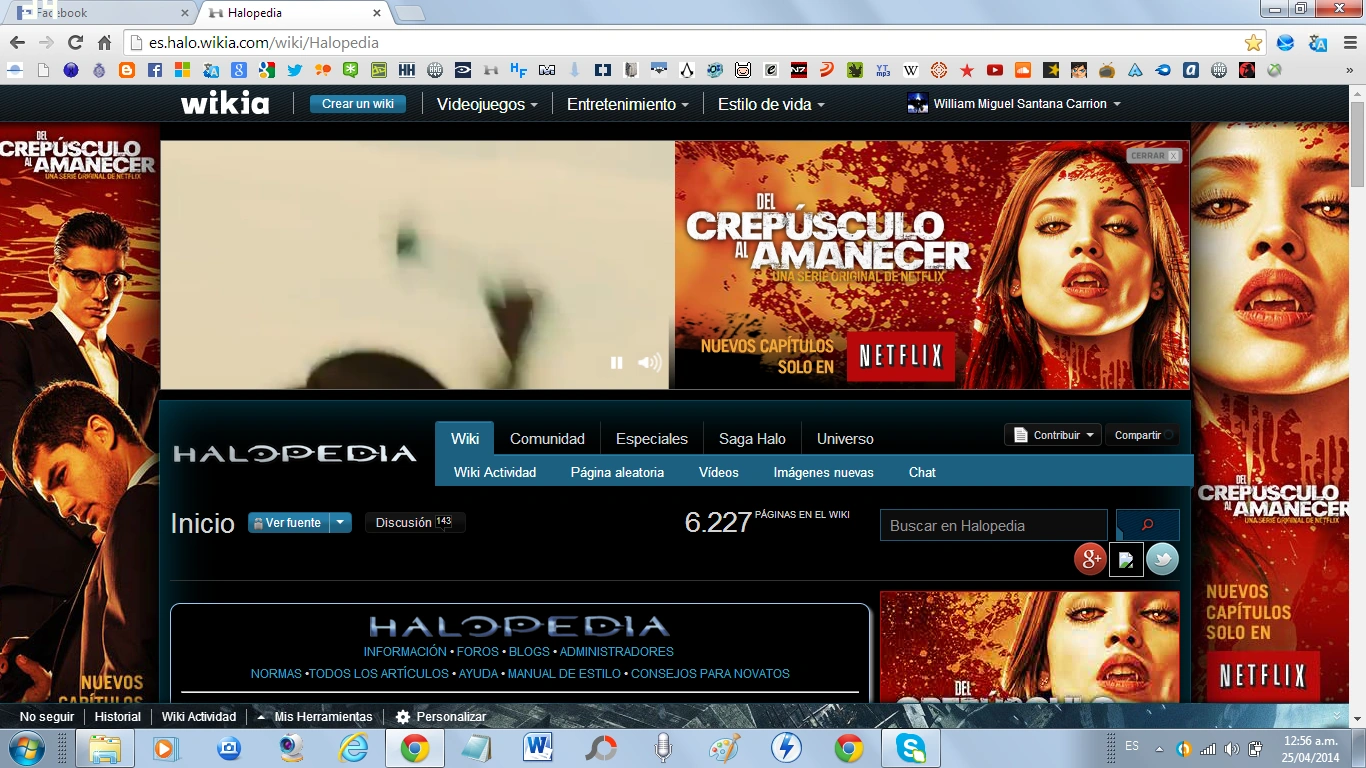1366x768 pixels.
Task: Open the SoundCloud bookmark icon
Action: click(x=1022, y=70)
